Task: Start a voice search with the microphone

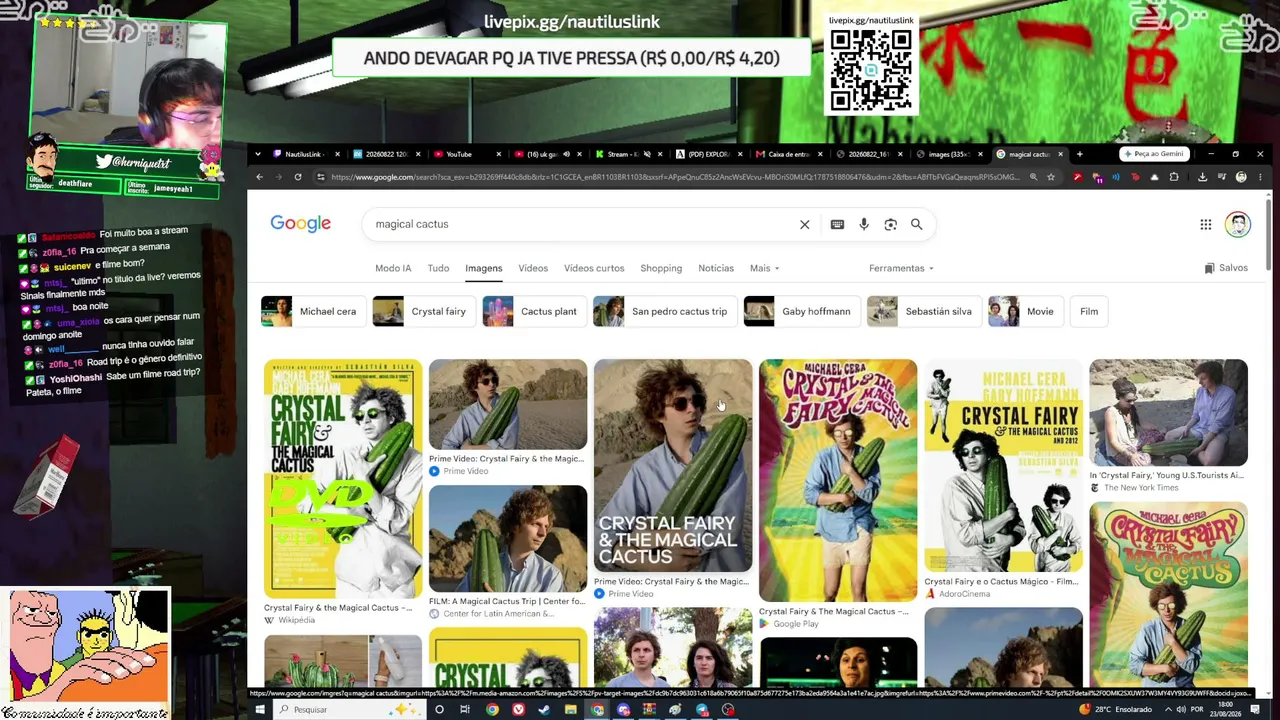Action: coord(864,224)
